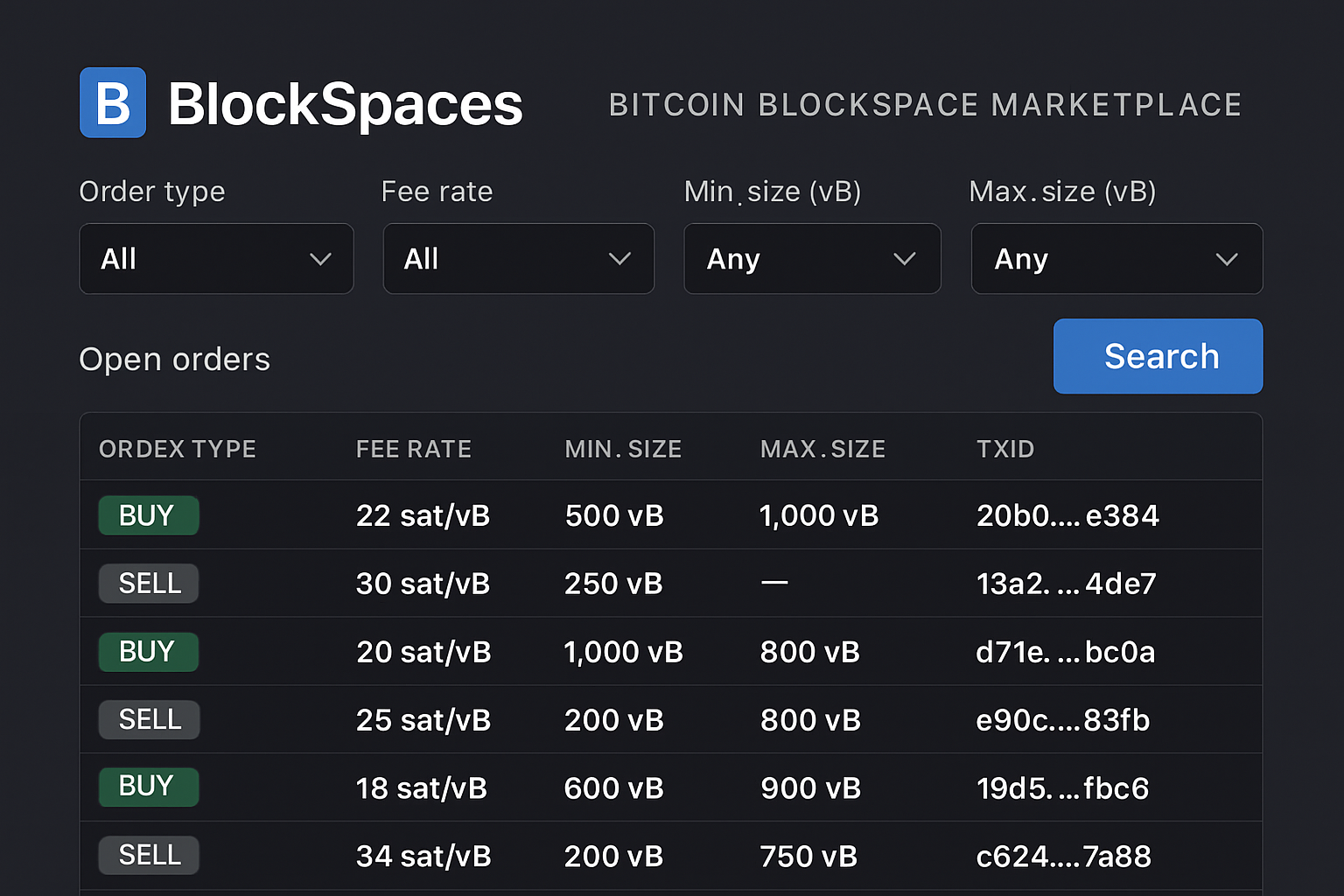Viewport: 1344px width, 896px height.
Task: Click the ORDER TYPE column header
Action: (177, 448)
